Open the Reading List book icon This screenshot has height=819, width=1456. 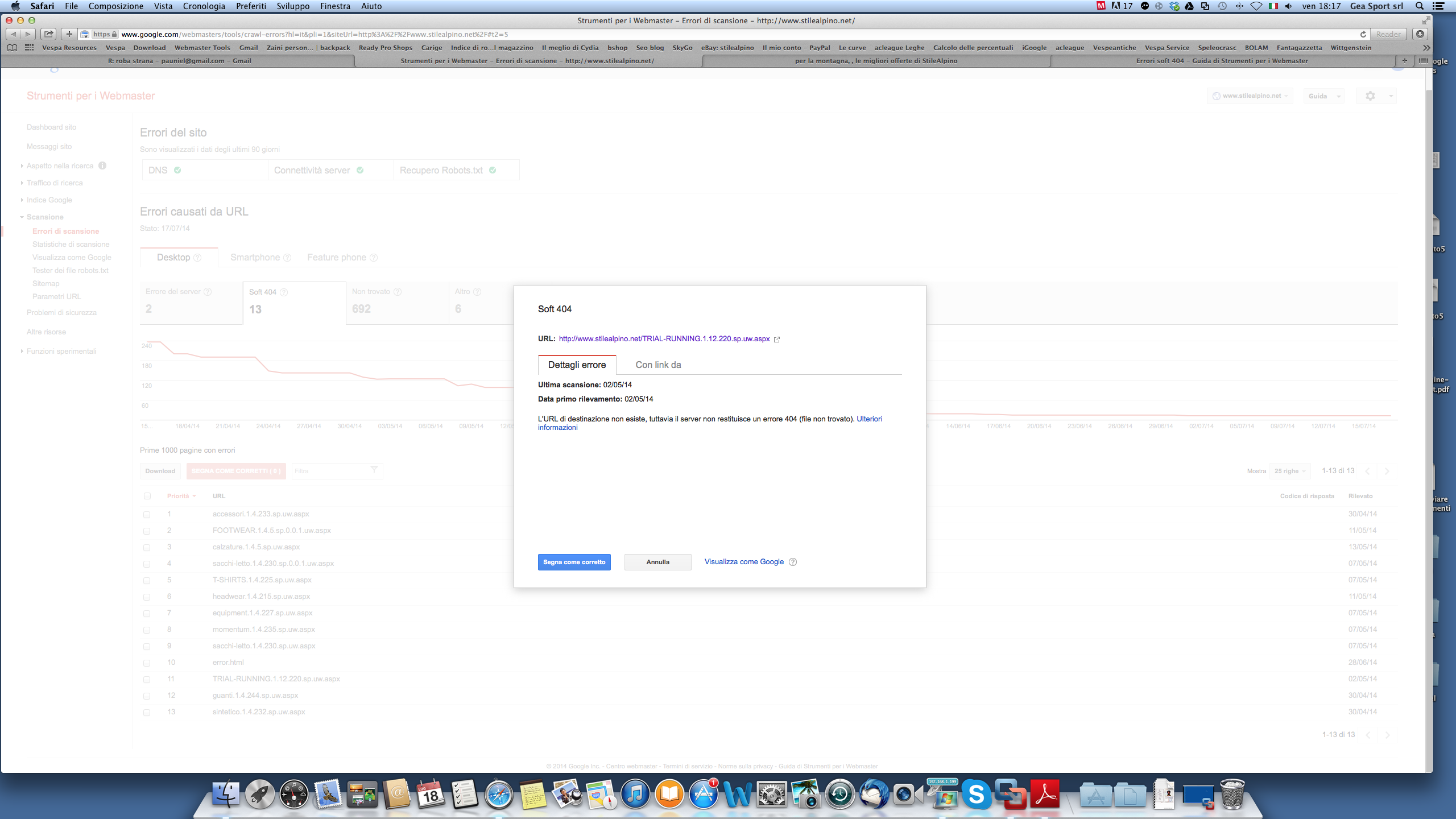click(x=12, y=48)
